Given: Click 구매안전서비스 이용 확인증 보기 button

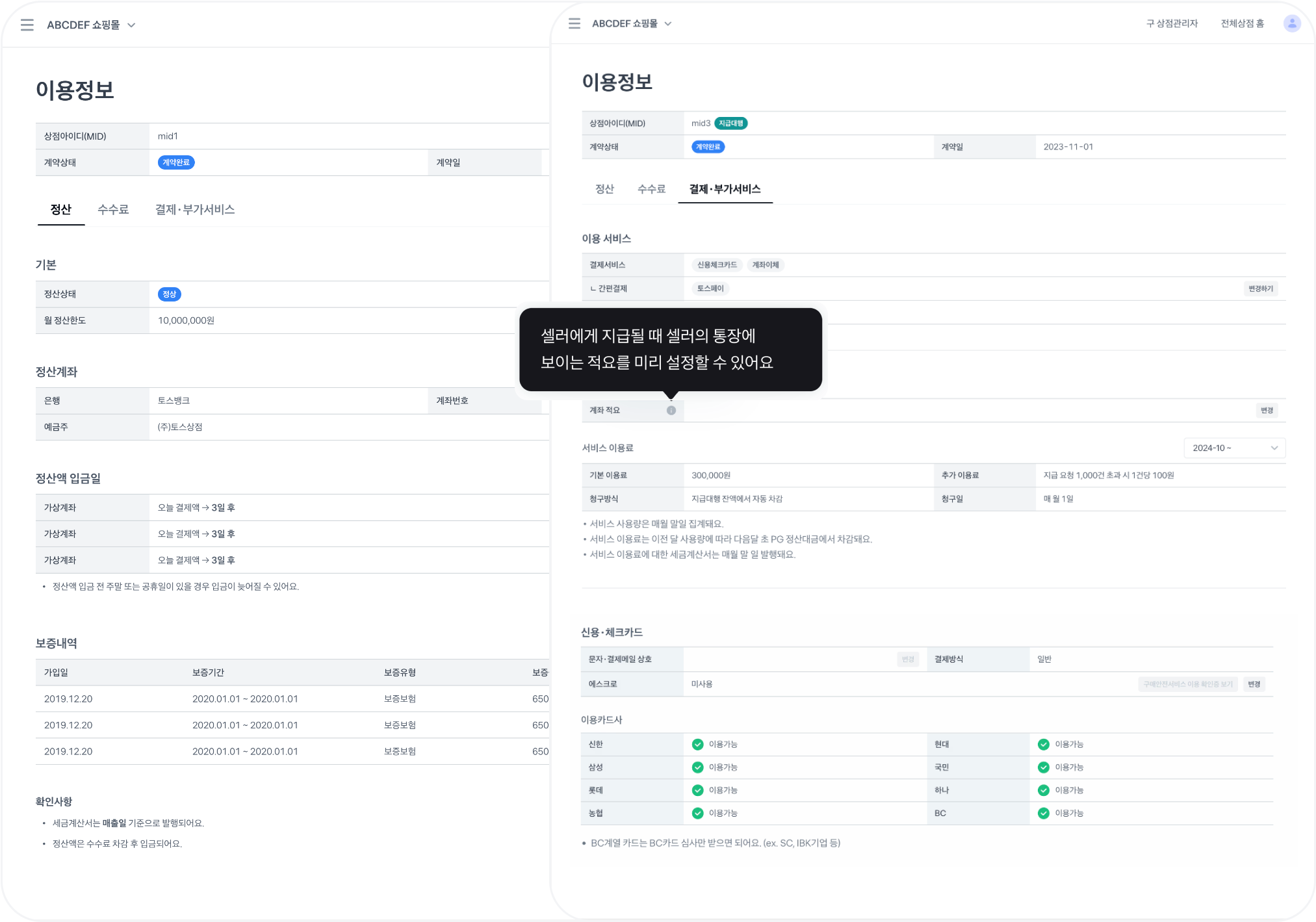Looking at the screenshot, I should coord(1187,684).
